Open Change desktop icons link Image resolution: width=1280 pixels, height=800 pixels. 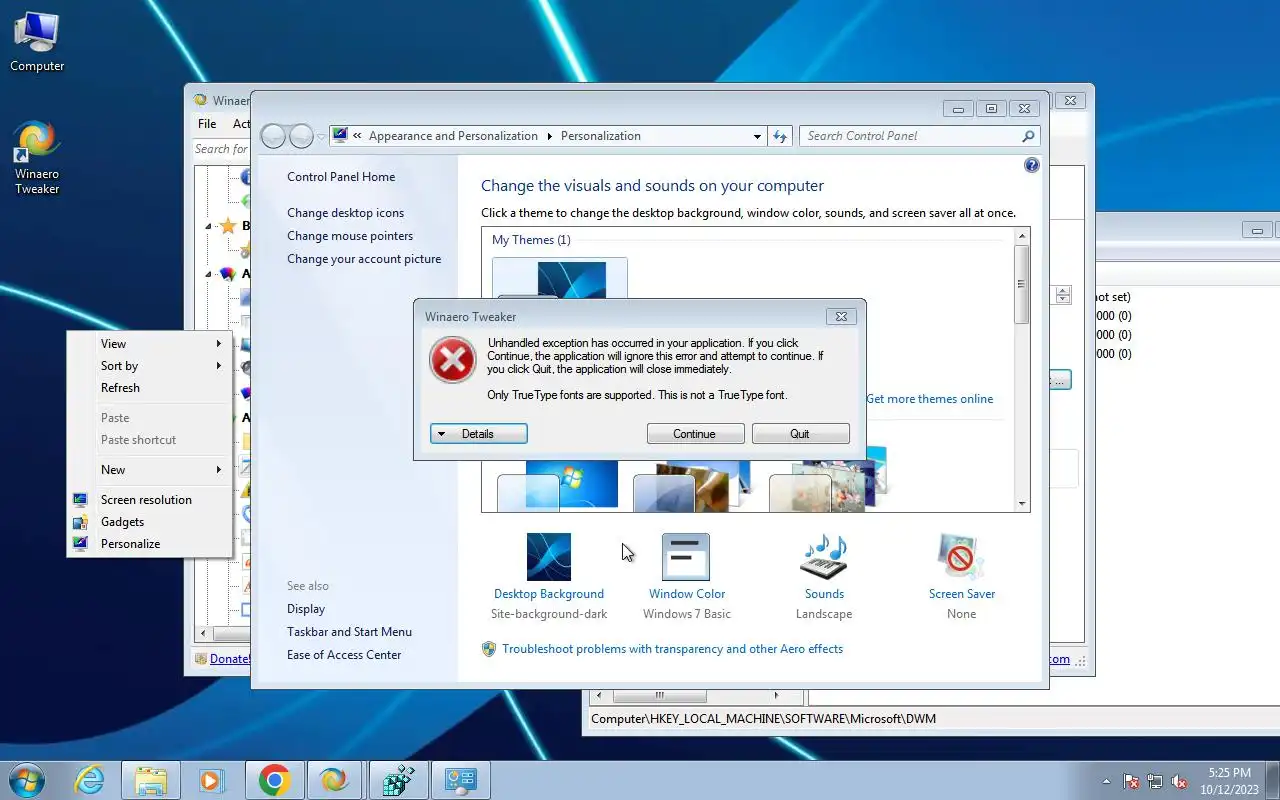tap(346, 213)
